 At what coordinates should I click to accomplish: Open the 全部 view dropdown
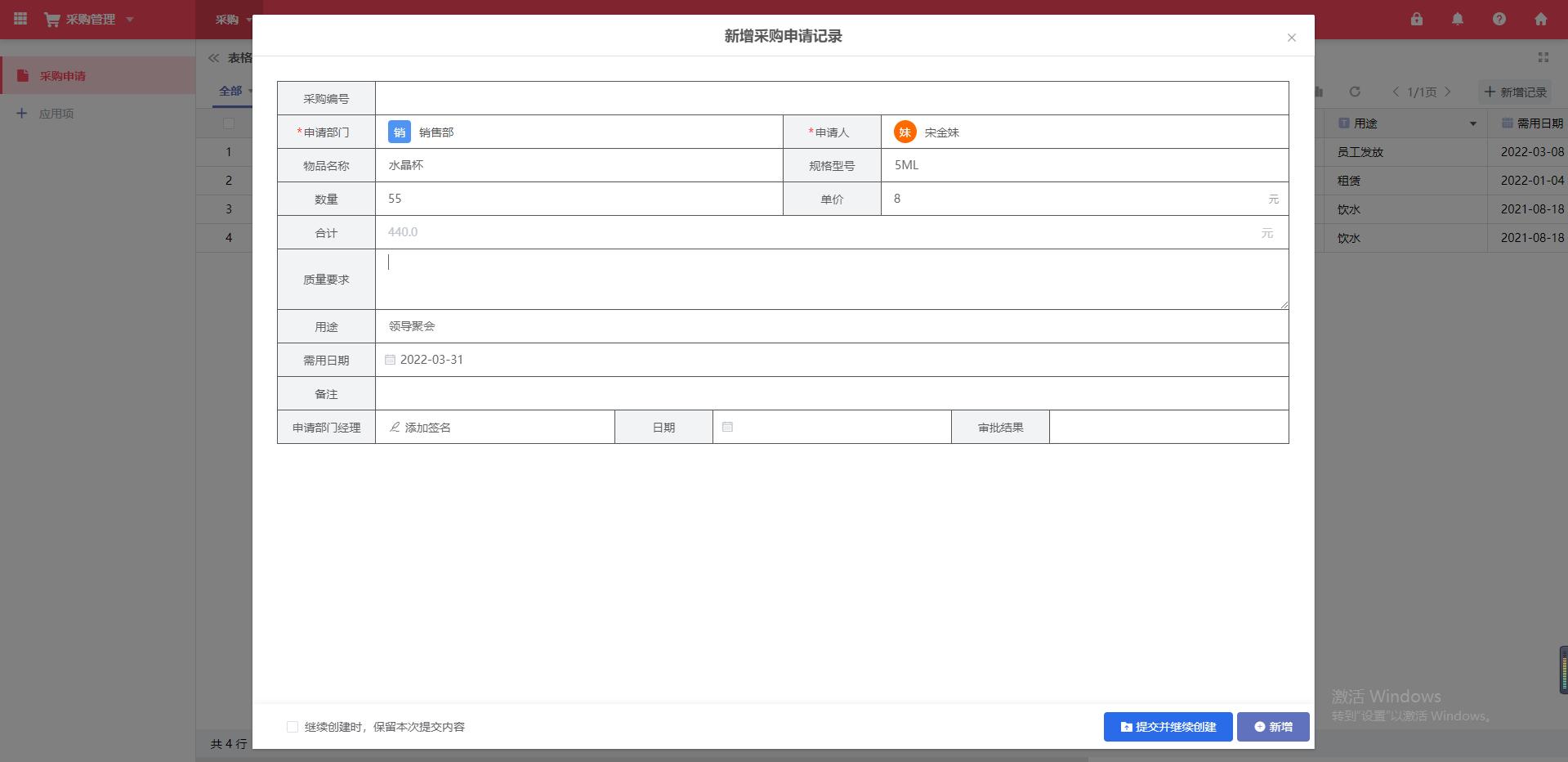pyautogui.click(x=233, y=91)
